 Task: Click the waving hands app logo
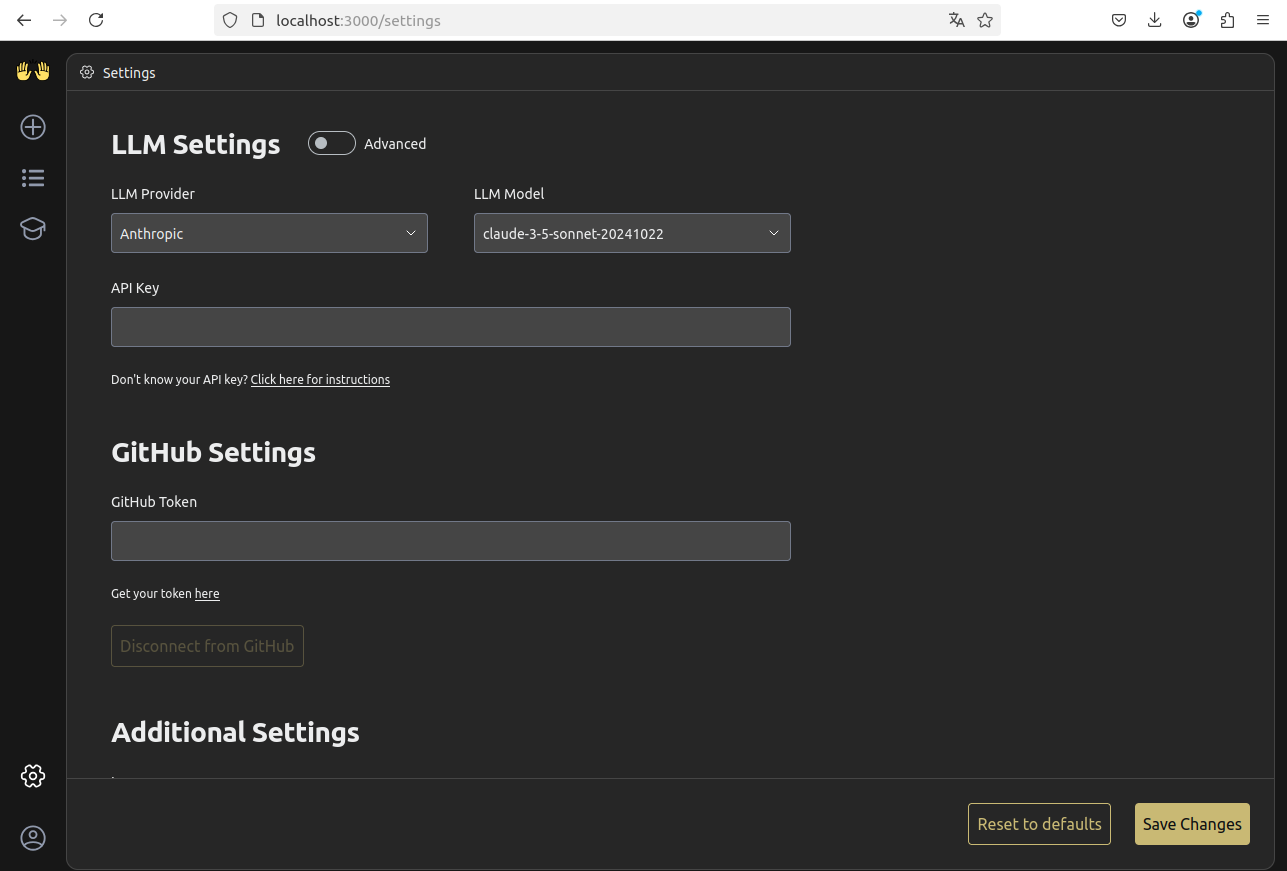[32, 71]
